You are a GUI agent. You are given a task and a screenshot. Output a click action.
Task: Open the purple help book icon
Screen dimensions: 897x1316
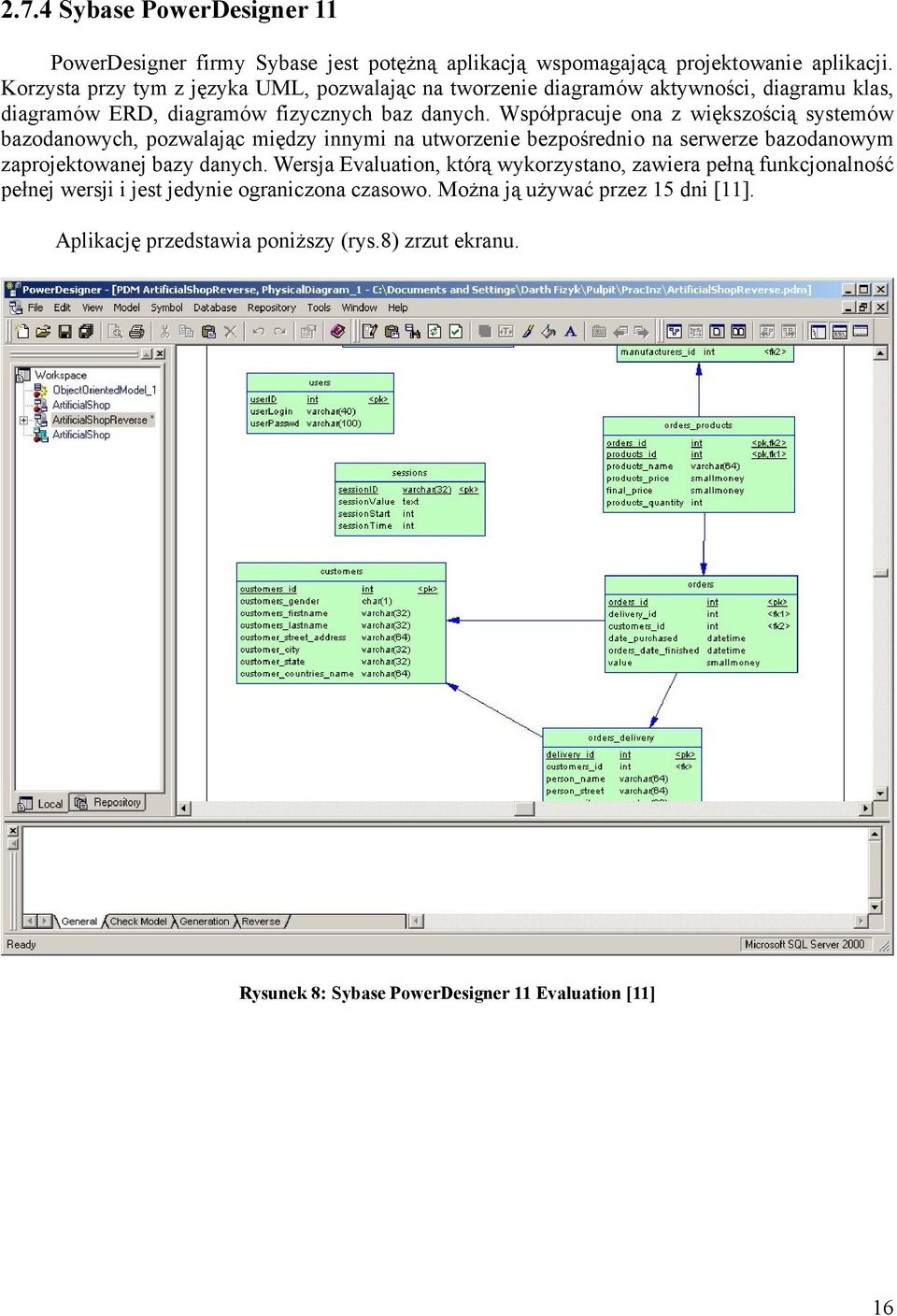point(337,331)
